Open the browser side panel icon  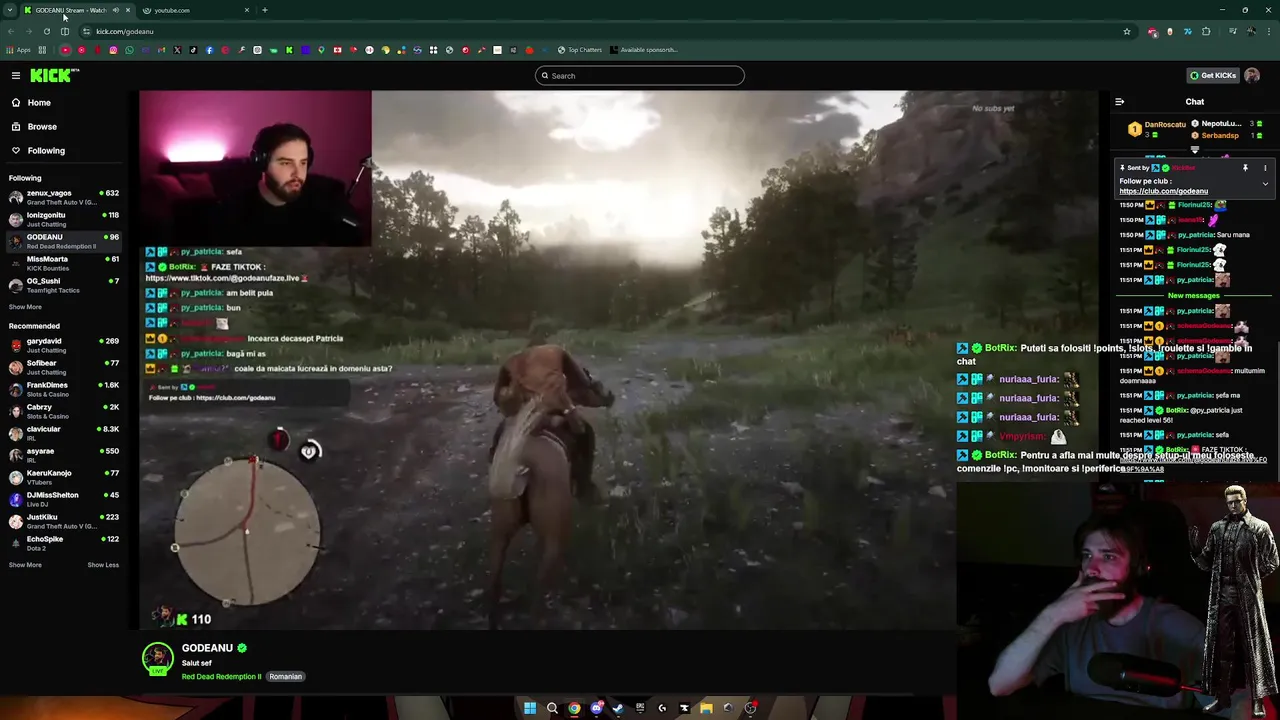coord(65,31)
